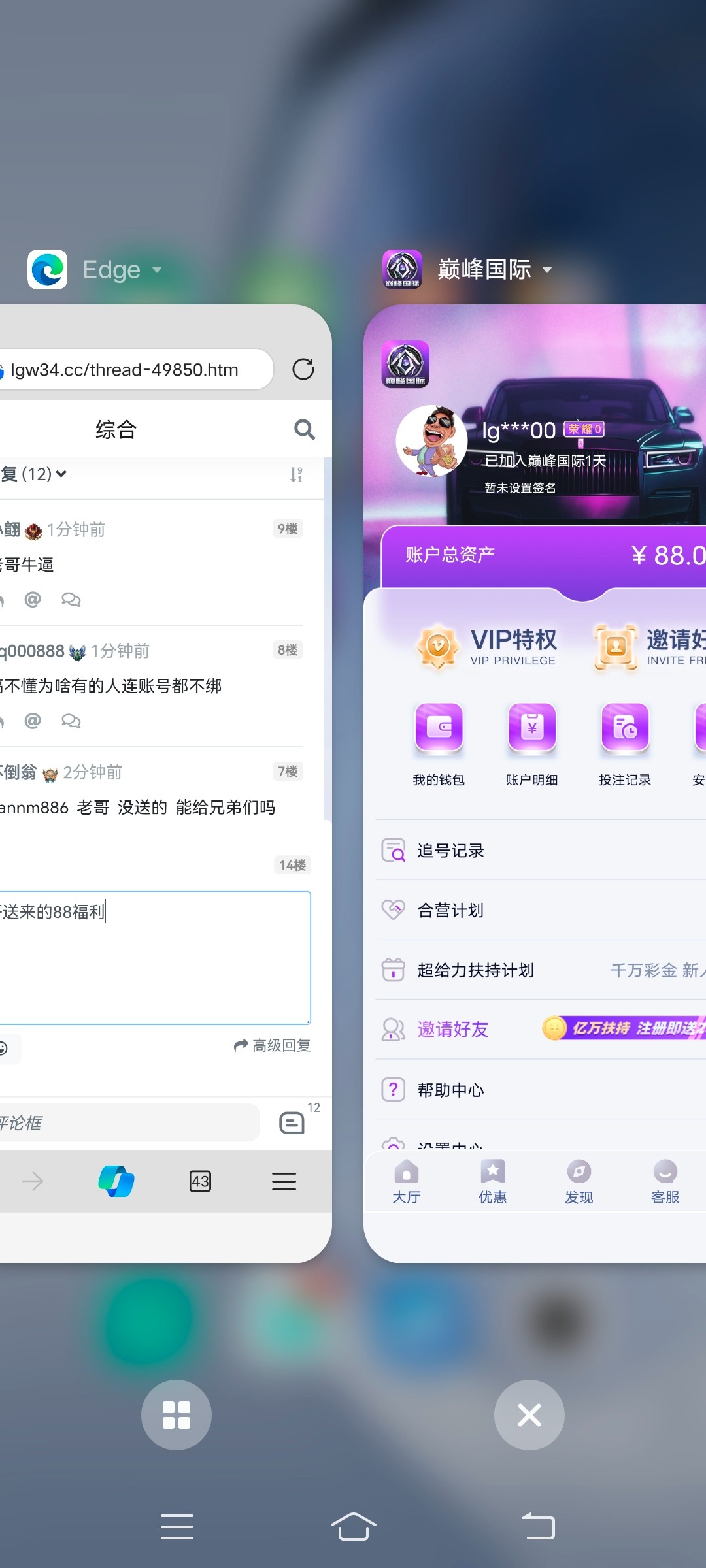Open the Edge tabs counter showing 43
706x1568 pixels.
tap(200, 1181)
